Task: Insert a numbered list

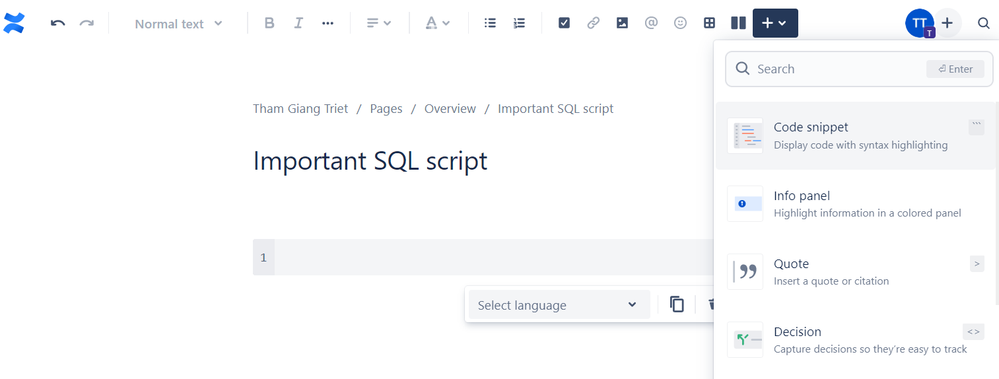Action: 519,24
